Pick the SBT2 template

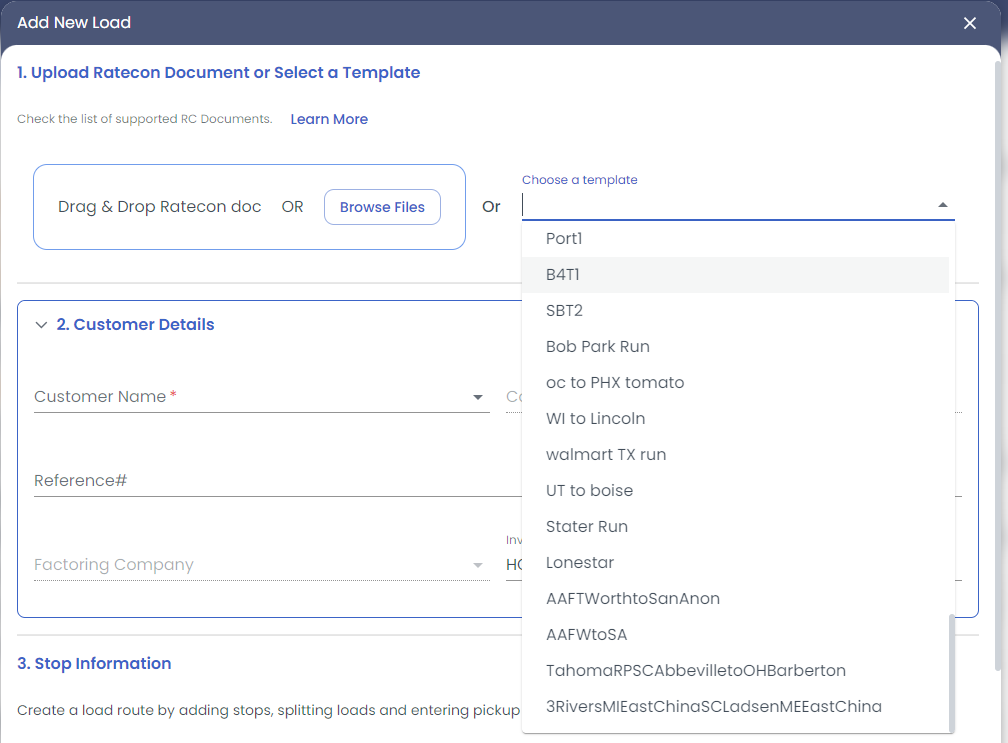pyautogui.click(x=564, y=310)
